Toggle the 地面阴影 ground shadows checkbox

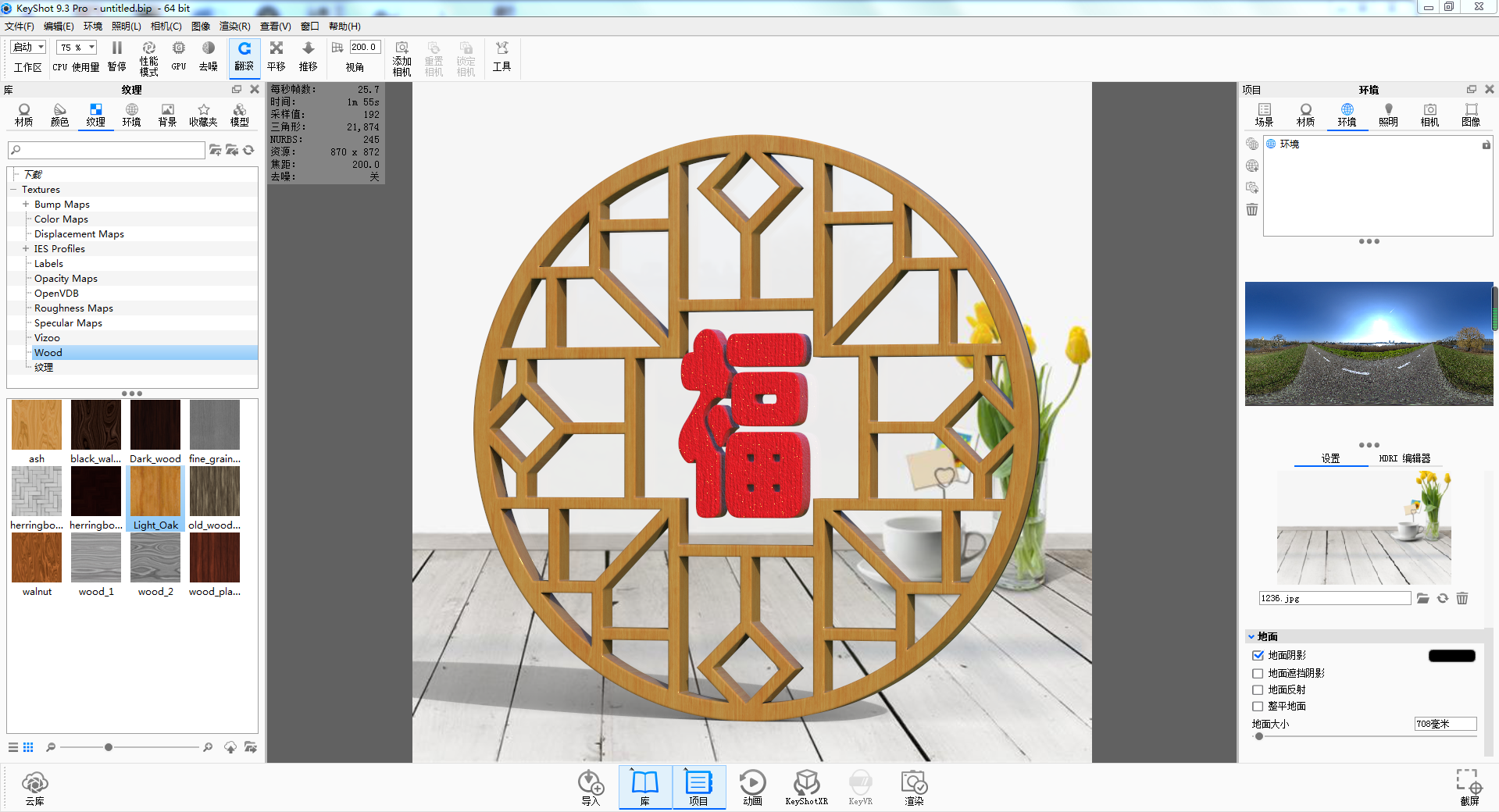1258,656
